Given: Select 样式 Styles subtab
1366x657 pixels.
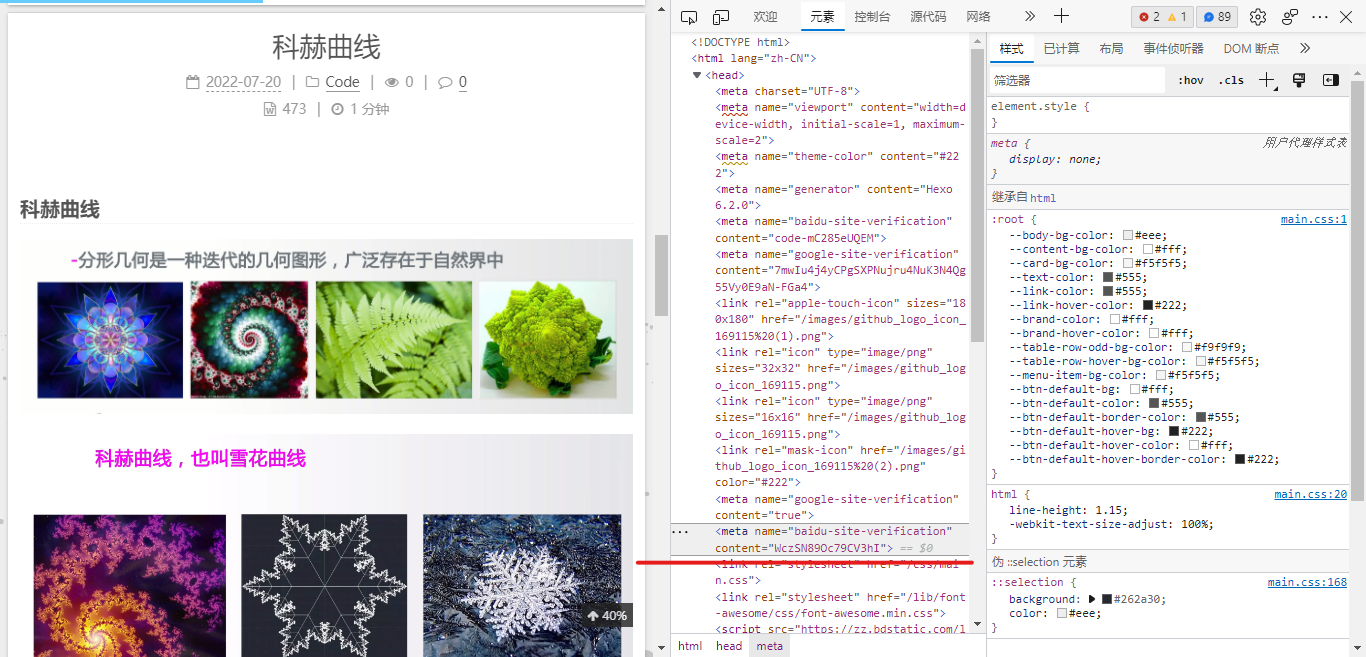Looking at the screenshot, I should click(x=1011, y=48).
